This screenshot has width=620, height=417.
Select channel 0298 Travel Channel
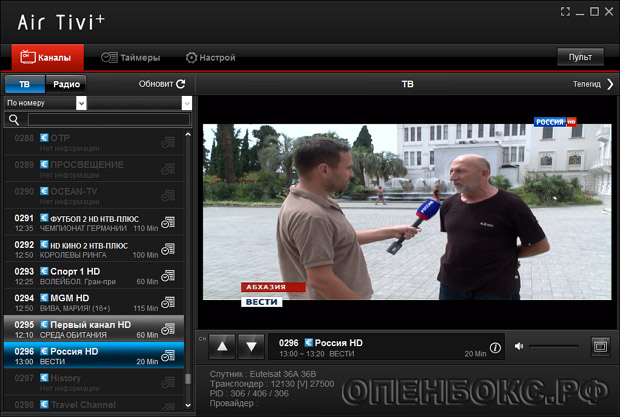pyautogui.click(x=94, y=404)
